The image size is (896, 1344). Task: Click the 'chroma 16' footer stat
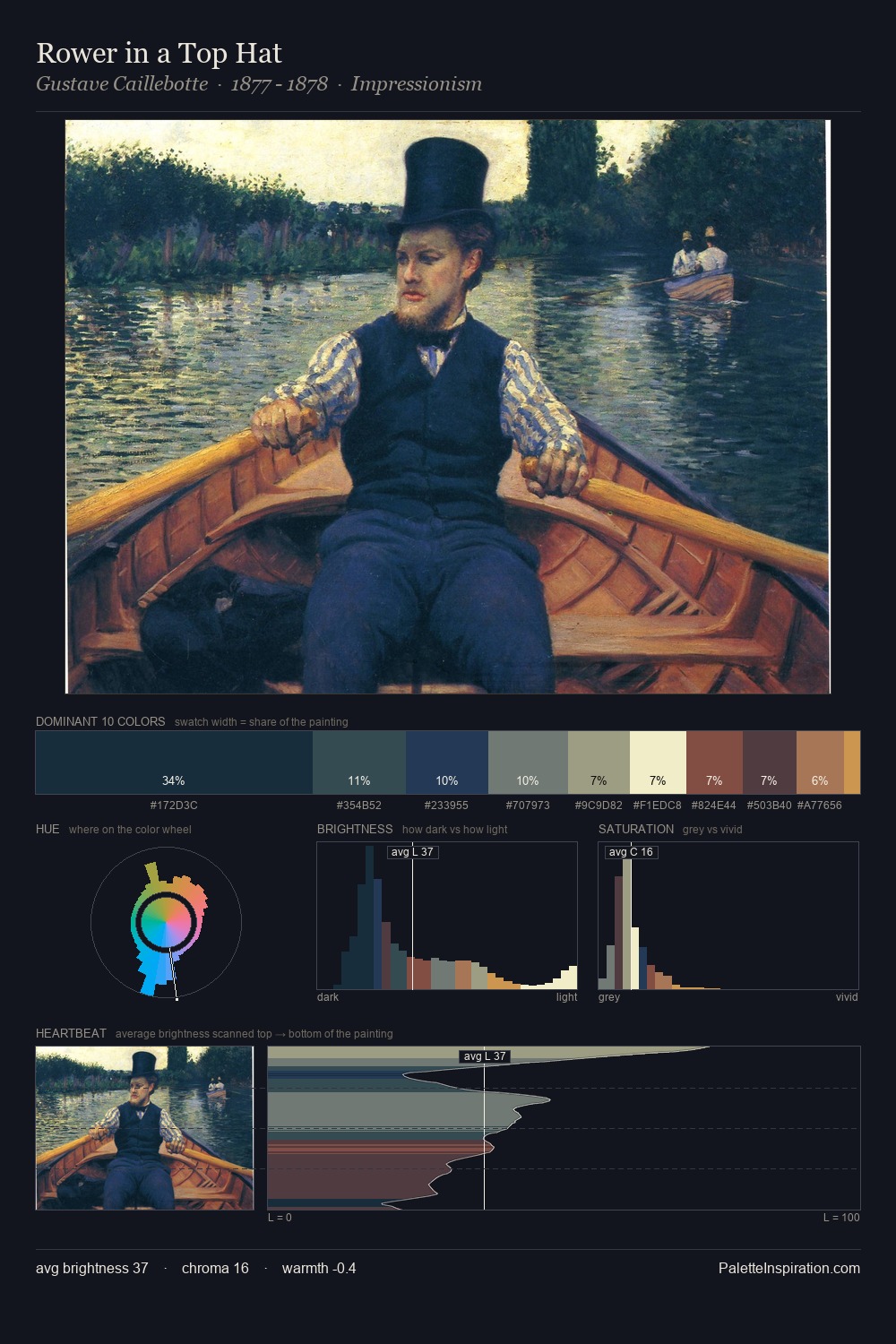coord(215,1268)
